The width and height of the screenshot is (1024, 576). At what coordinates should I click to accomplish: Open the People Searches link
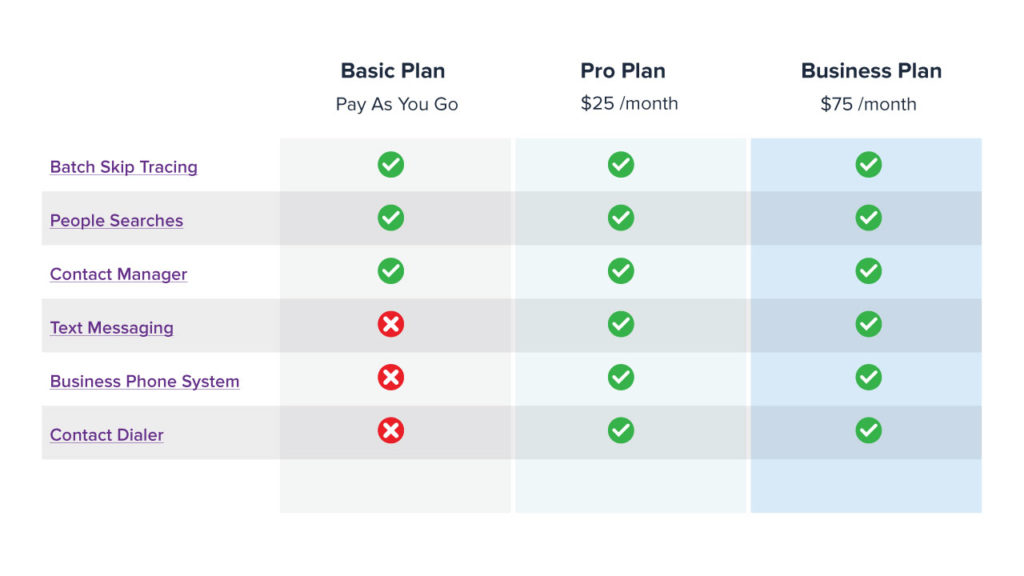(116, 220)
